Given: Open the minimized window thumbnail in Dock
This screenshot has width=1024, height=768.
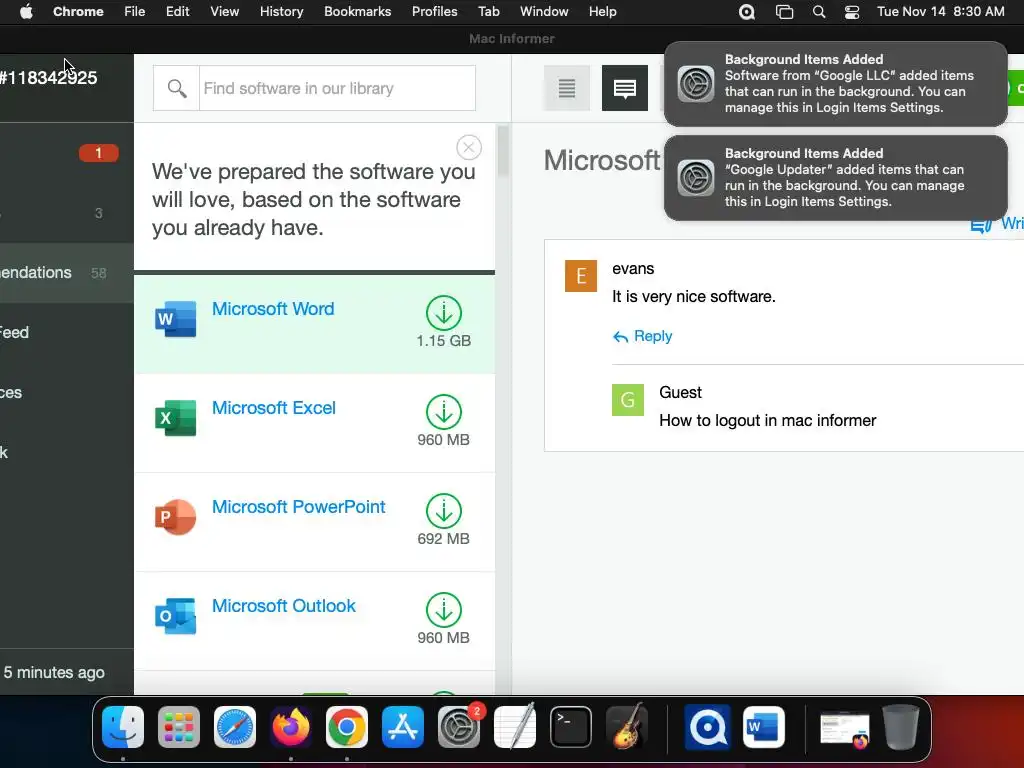Looking at the screenshot, I should pyautogui.click(x=845, y=729).
